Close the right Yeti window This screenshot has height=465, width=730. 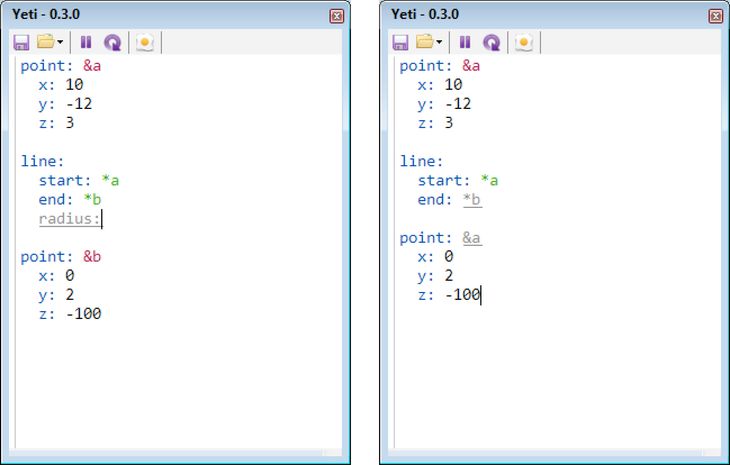(x=716, y=16)
